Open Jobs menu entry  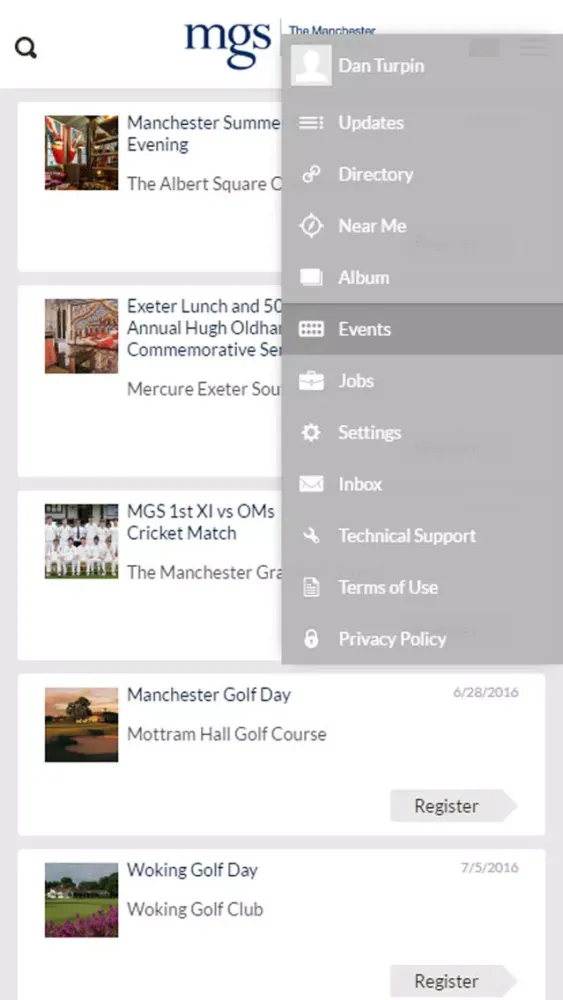click(422, 381)
